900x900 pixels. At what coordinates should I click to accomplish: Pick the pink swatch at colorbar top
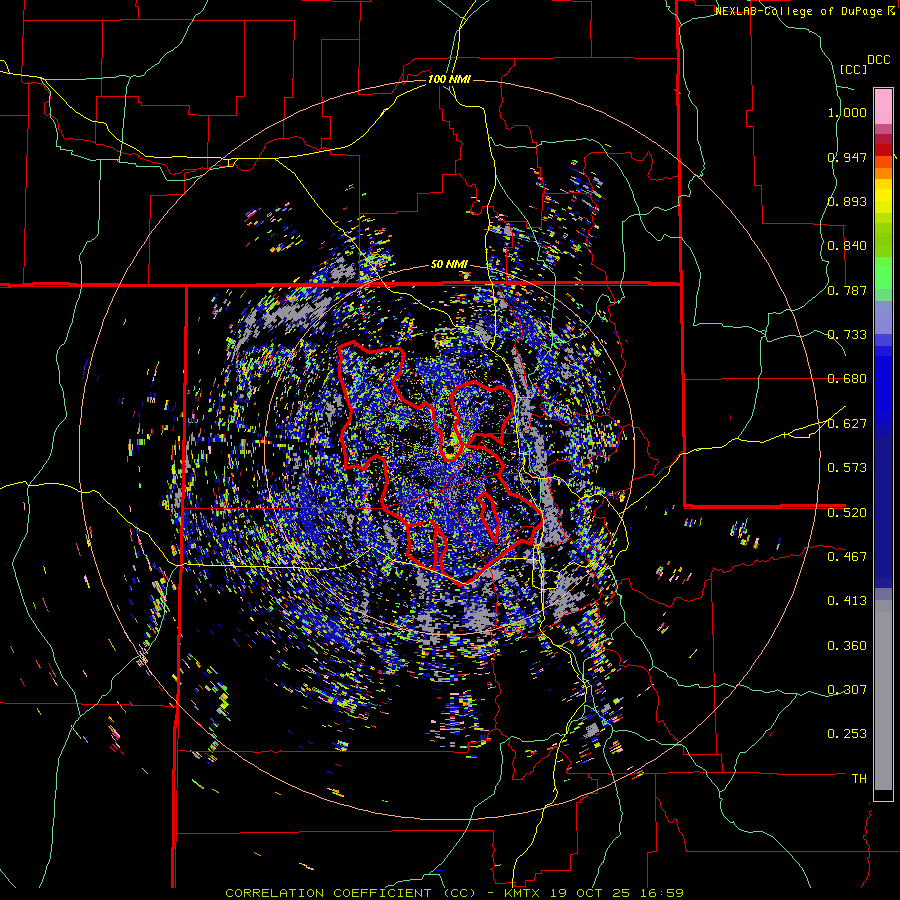coord(883,106)
